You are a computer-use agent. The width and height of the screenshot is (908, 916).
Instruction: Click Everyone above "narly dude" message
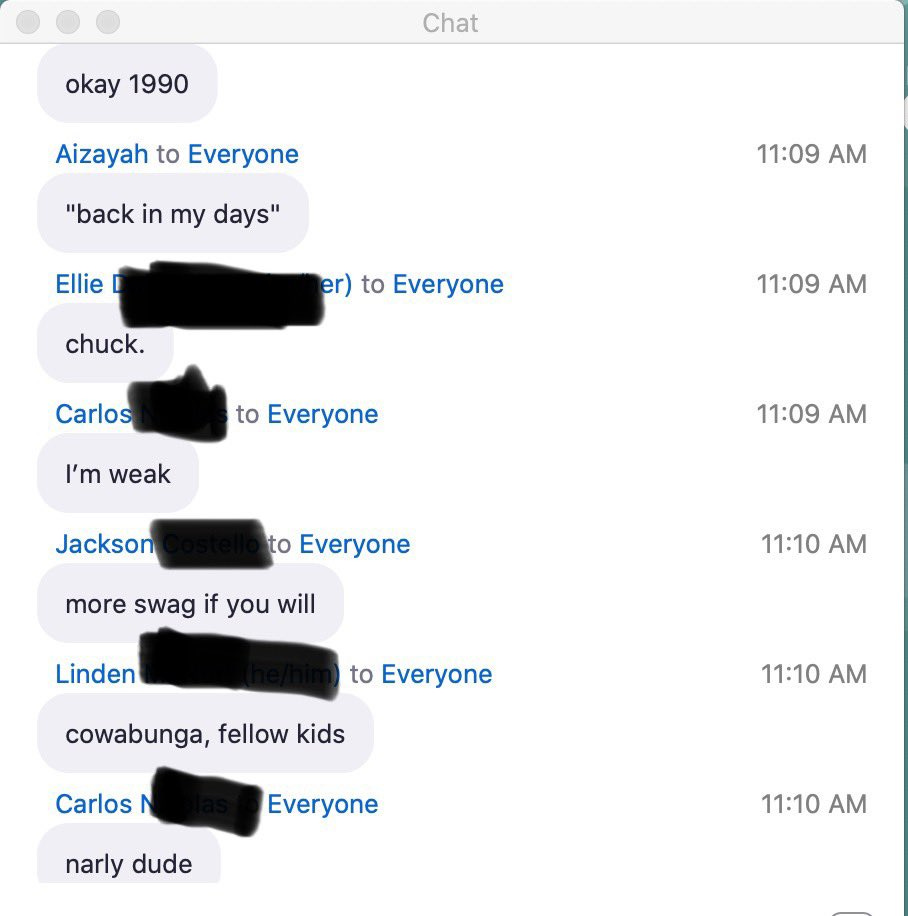tap(323, 804)
